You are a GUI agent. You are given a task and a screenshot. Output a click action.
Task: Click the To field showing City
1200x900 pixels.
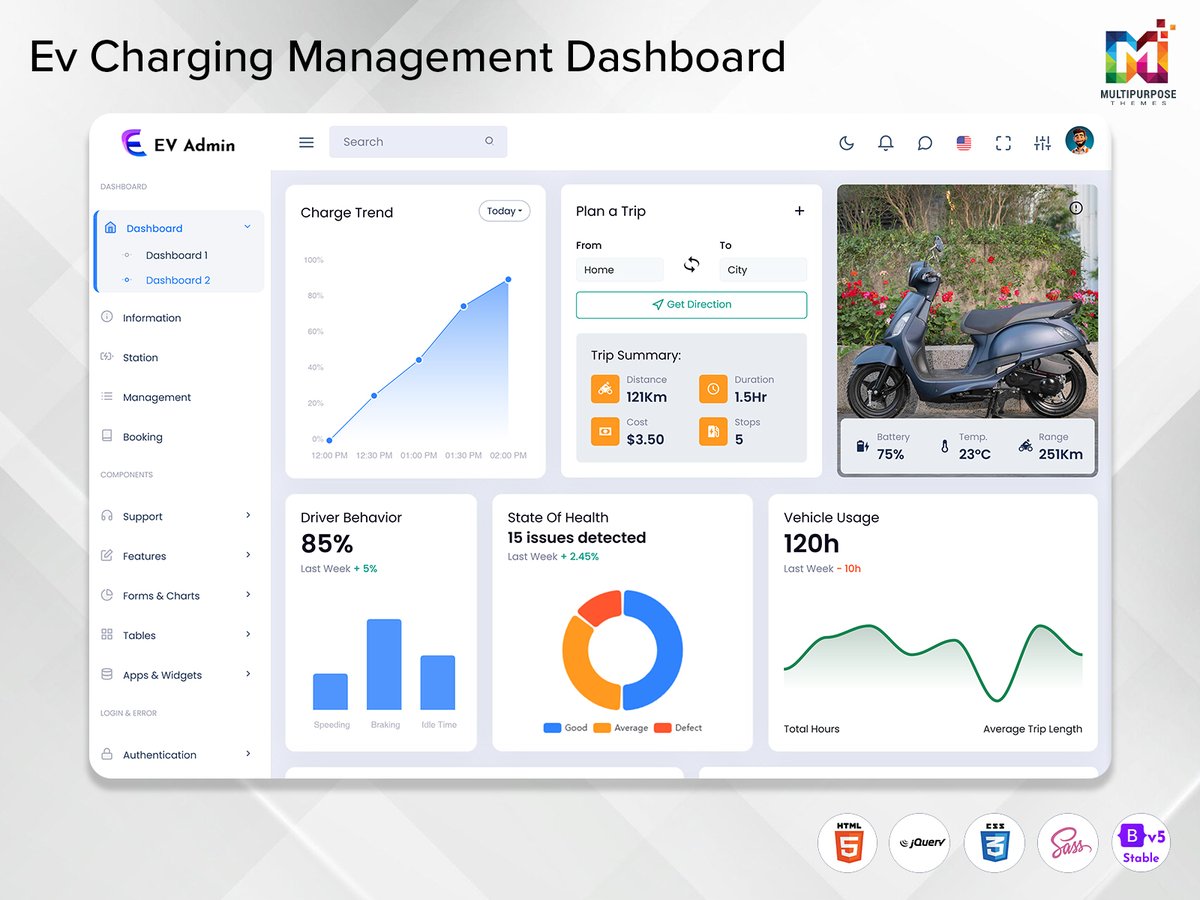(x=763, y=270)
